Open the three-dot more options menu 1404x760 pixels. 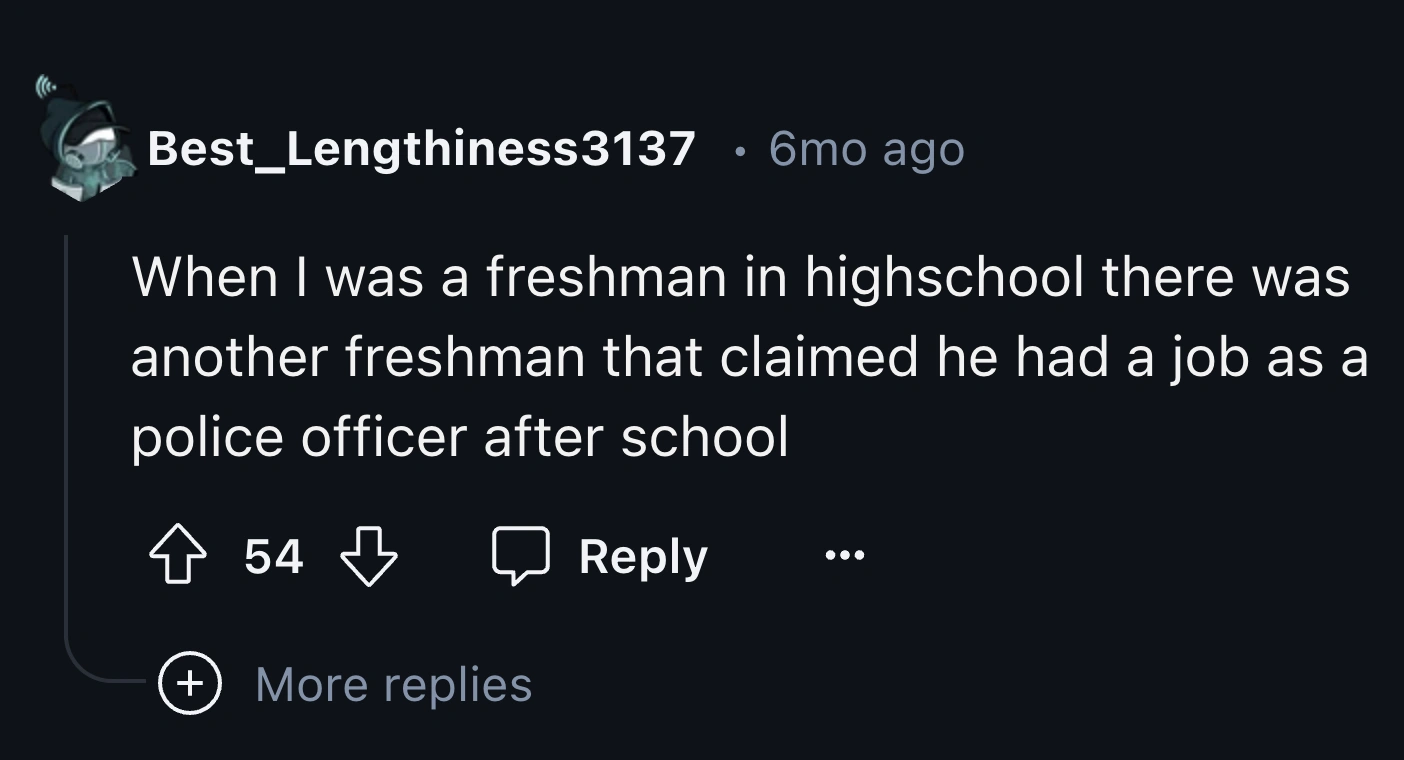click(845, 555)
